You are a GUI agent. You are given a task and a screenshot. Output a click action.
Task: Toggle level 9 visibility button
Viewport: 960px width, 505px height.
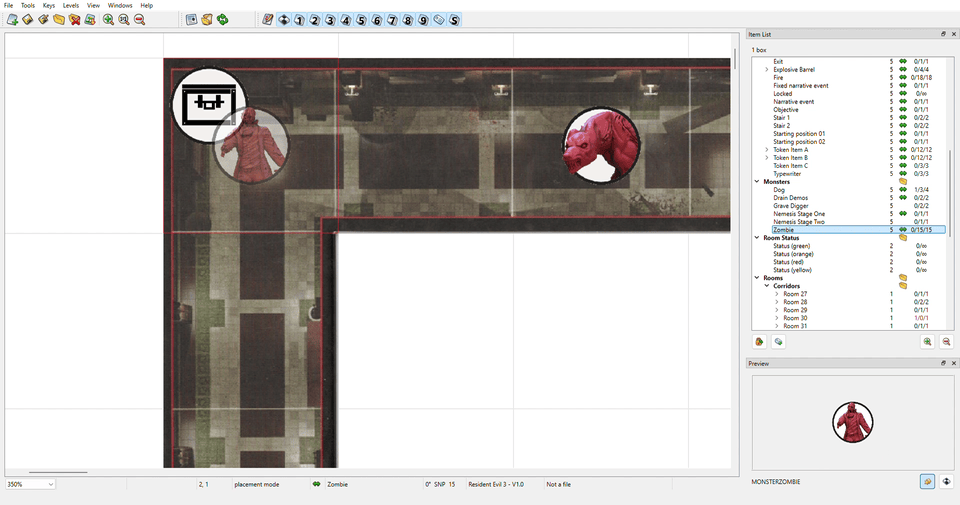click(423, 20)
